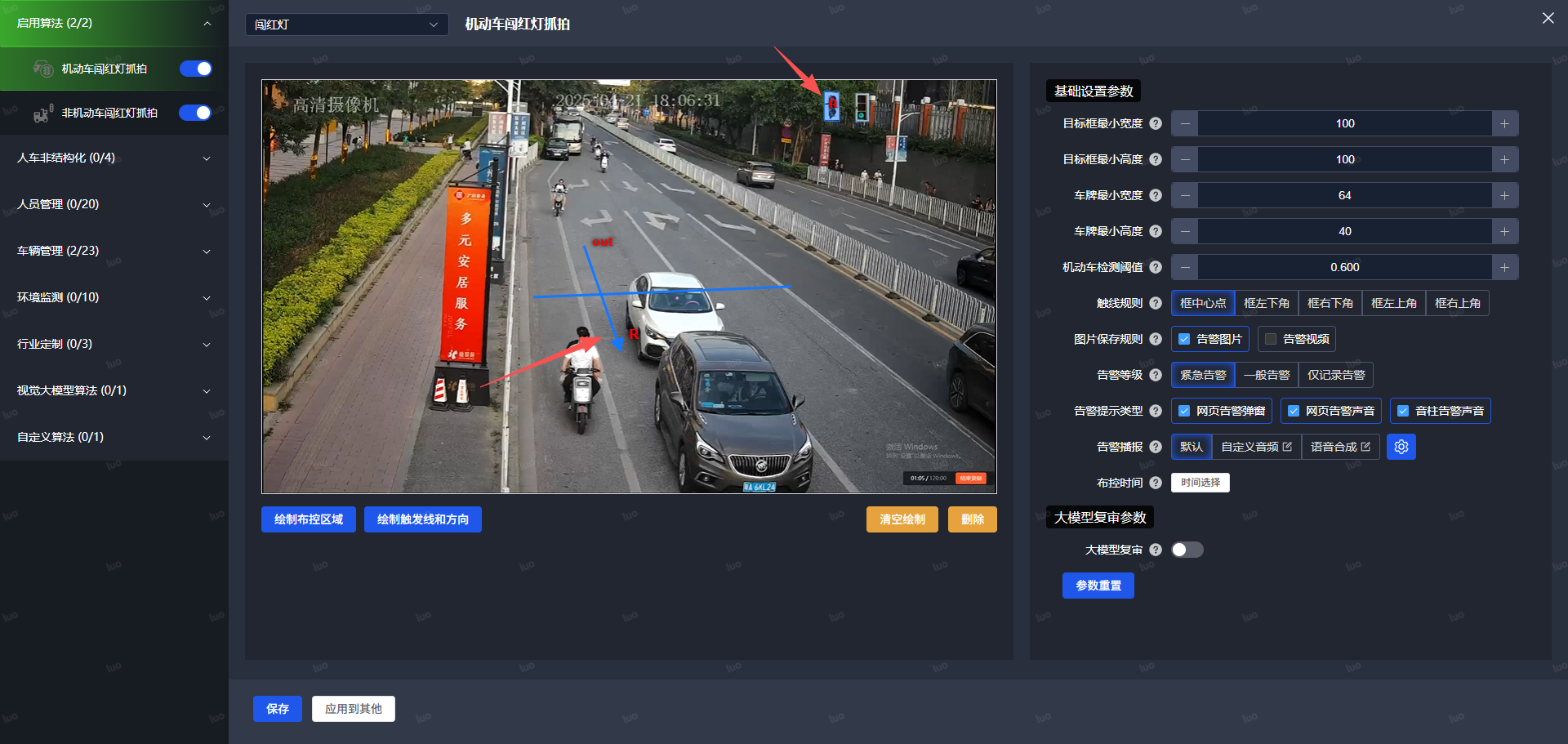Image resolution: width=1568 pixels, height=744 pixels.
Task: Uncheck the 网页告警声音 checkbox
Action: 1294,411
